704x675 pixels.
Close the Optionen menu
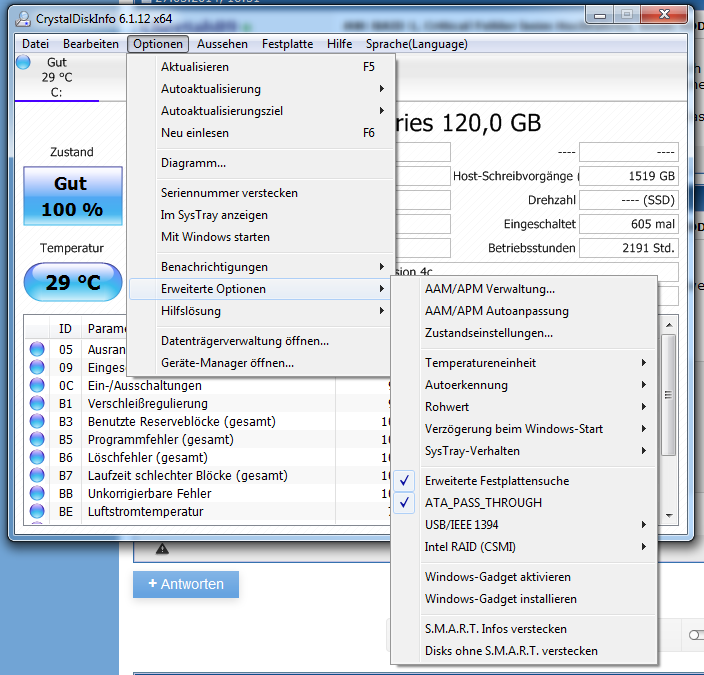click(x=158, y=44)
